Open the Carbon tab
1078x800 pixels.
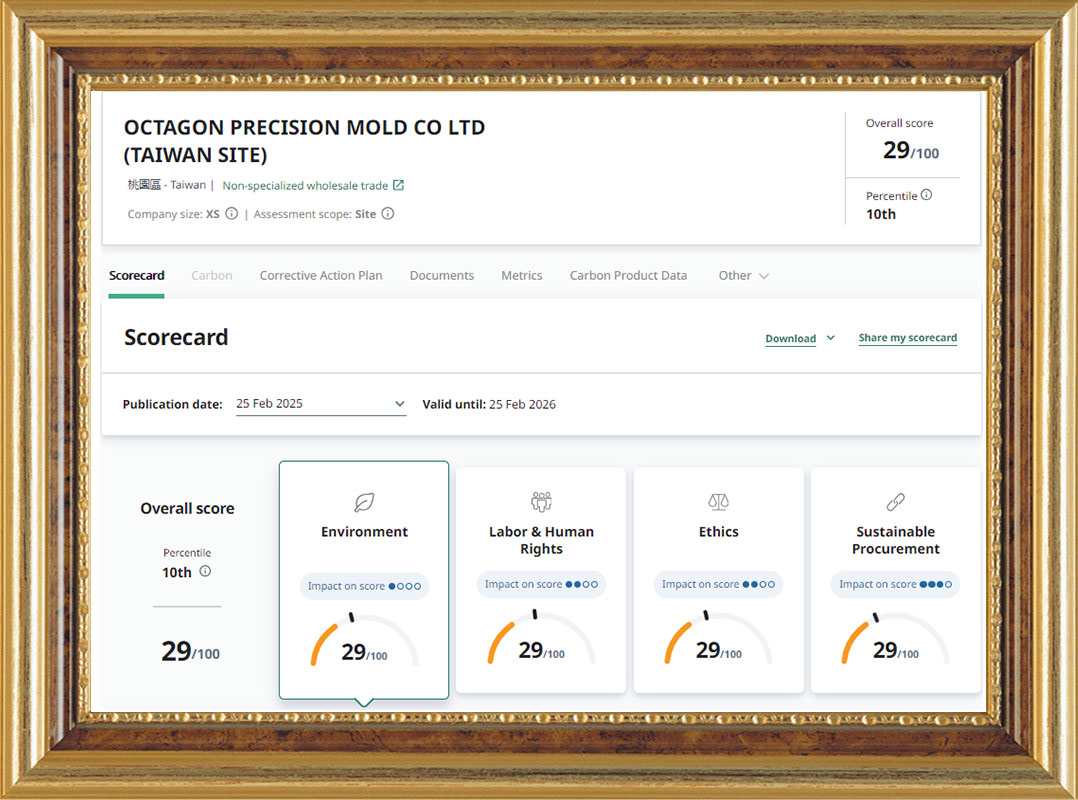tap(212, 276)
